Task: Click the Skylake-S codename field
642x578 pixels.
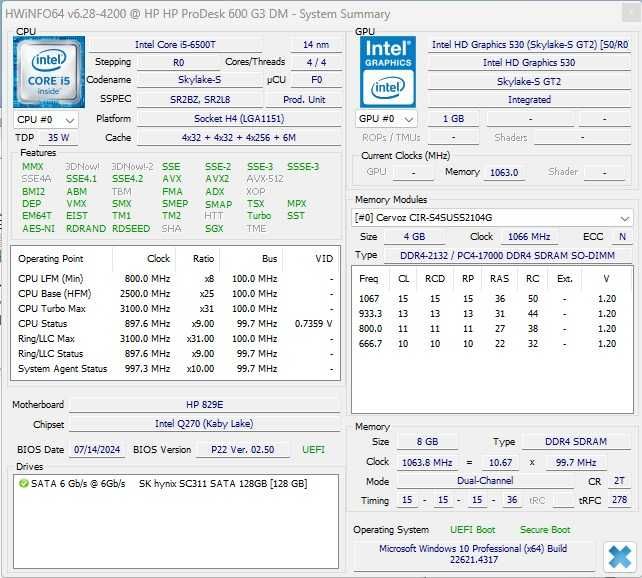Action: (x=199, y=80)
